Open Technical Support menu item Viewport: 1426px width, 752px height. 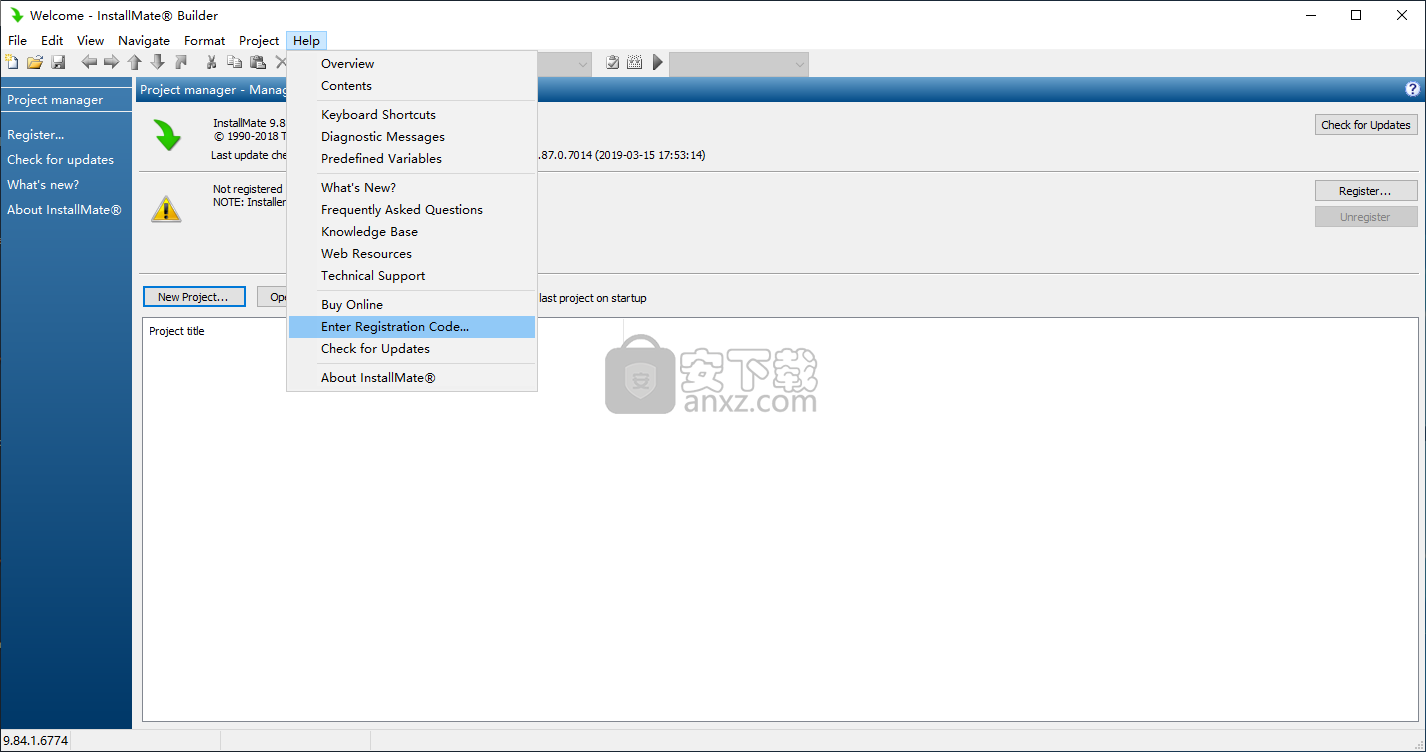[x=412, y=275]
